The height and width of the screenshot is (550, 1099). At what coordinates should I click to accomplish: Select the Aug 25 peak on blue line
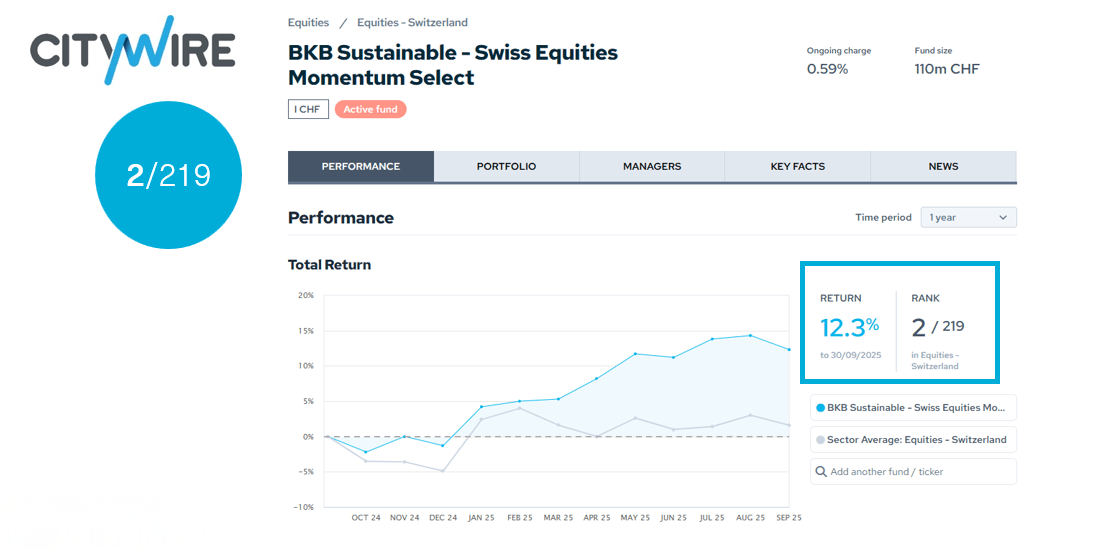point(750,335)
